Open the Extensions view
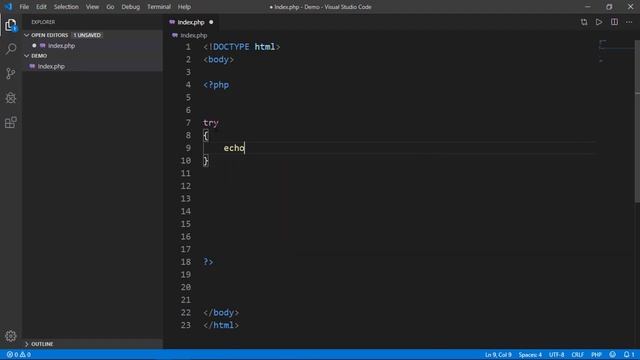The width and height of the screenshot is (640, 360). [x=11, y=122]
